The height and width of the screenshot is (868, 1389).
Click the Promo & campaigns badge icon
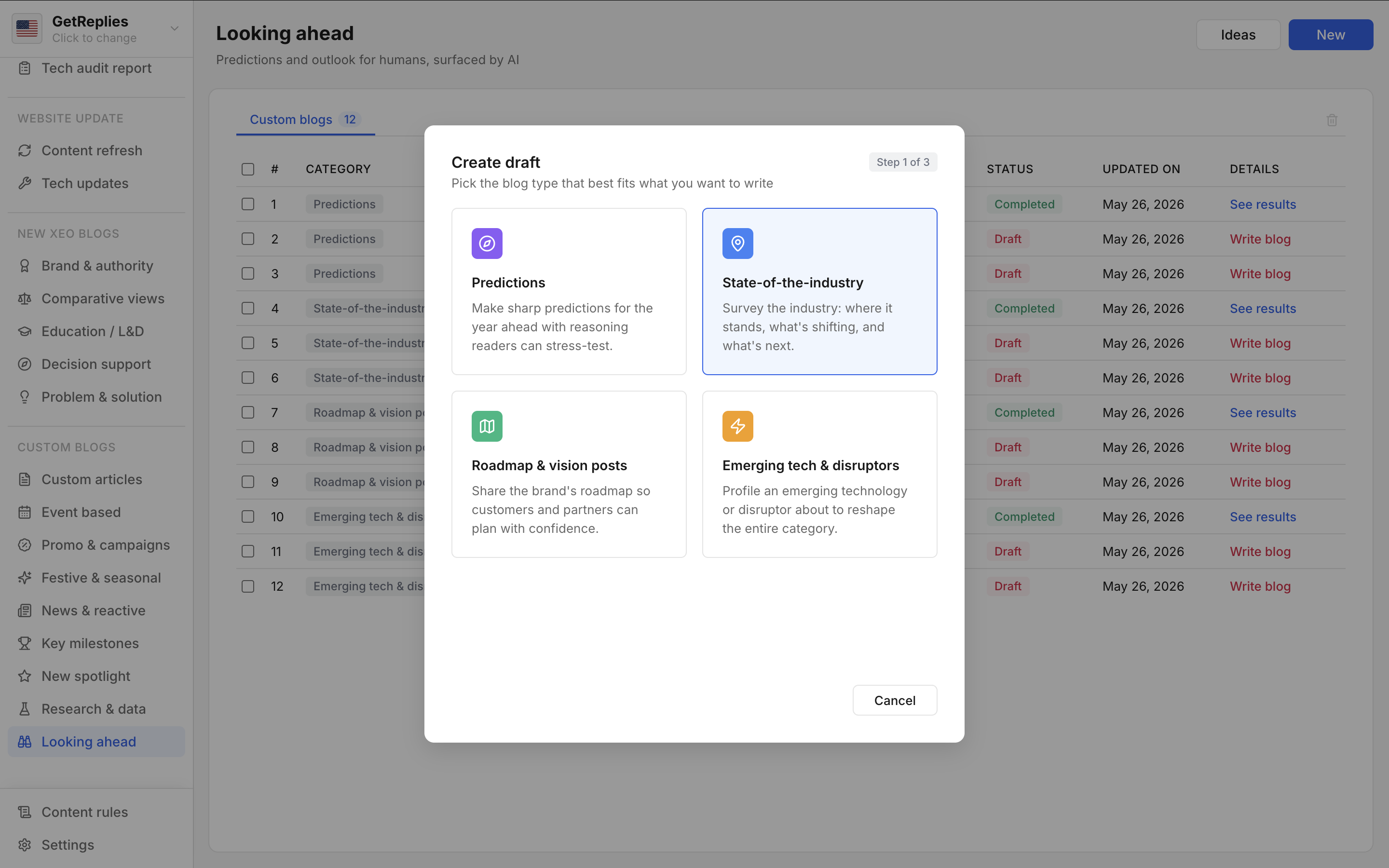pyautogui.click(x=25, y=545)
